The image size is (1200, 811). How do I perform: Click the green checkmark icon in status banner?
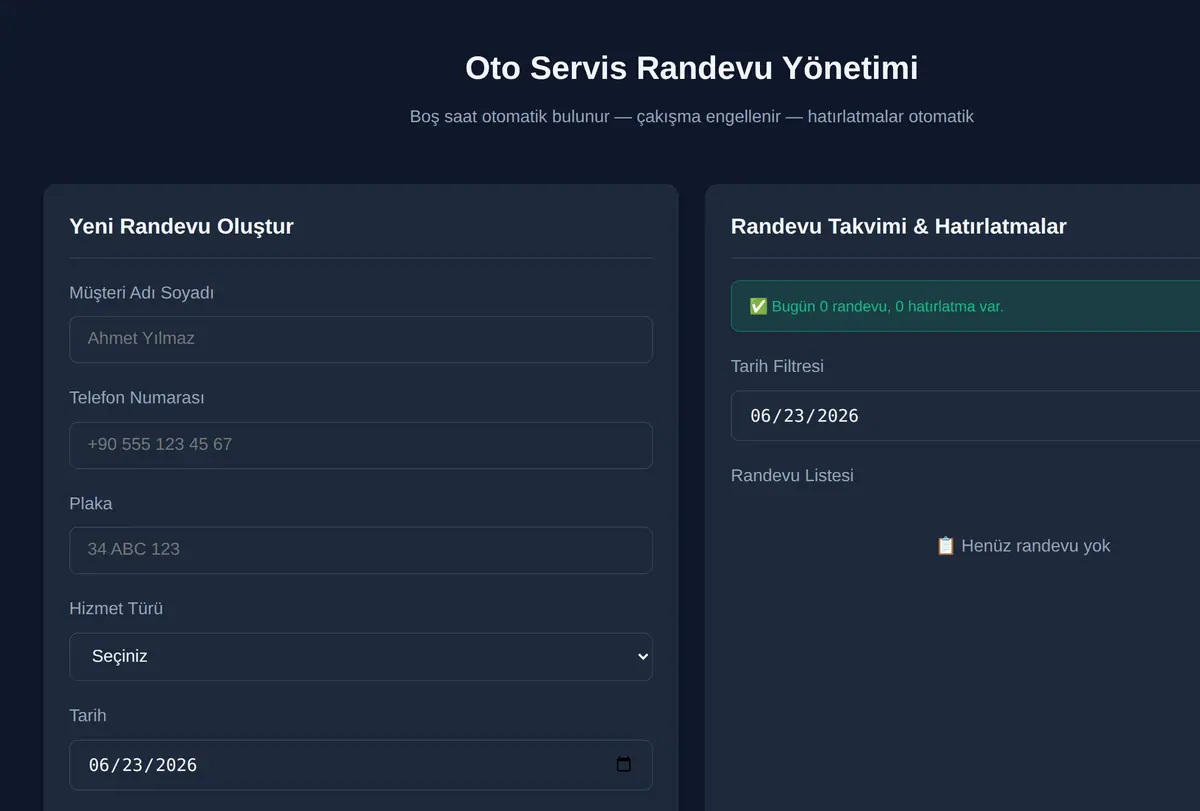coord(758,306)
